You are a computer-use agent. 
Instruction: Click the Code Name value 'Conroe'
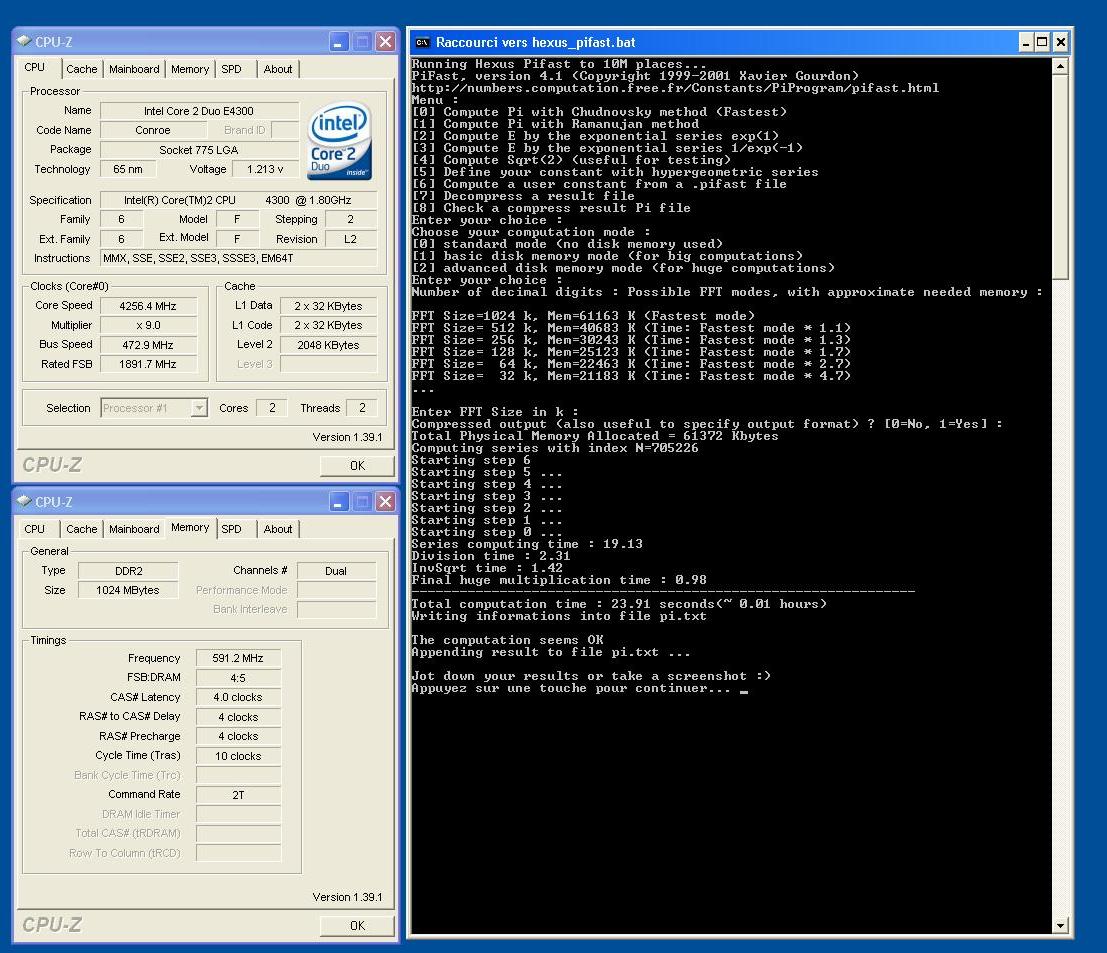153,131
